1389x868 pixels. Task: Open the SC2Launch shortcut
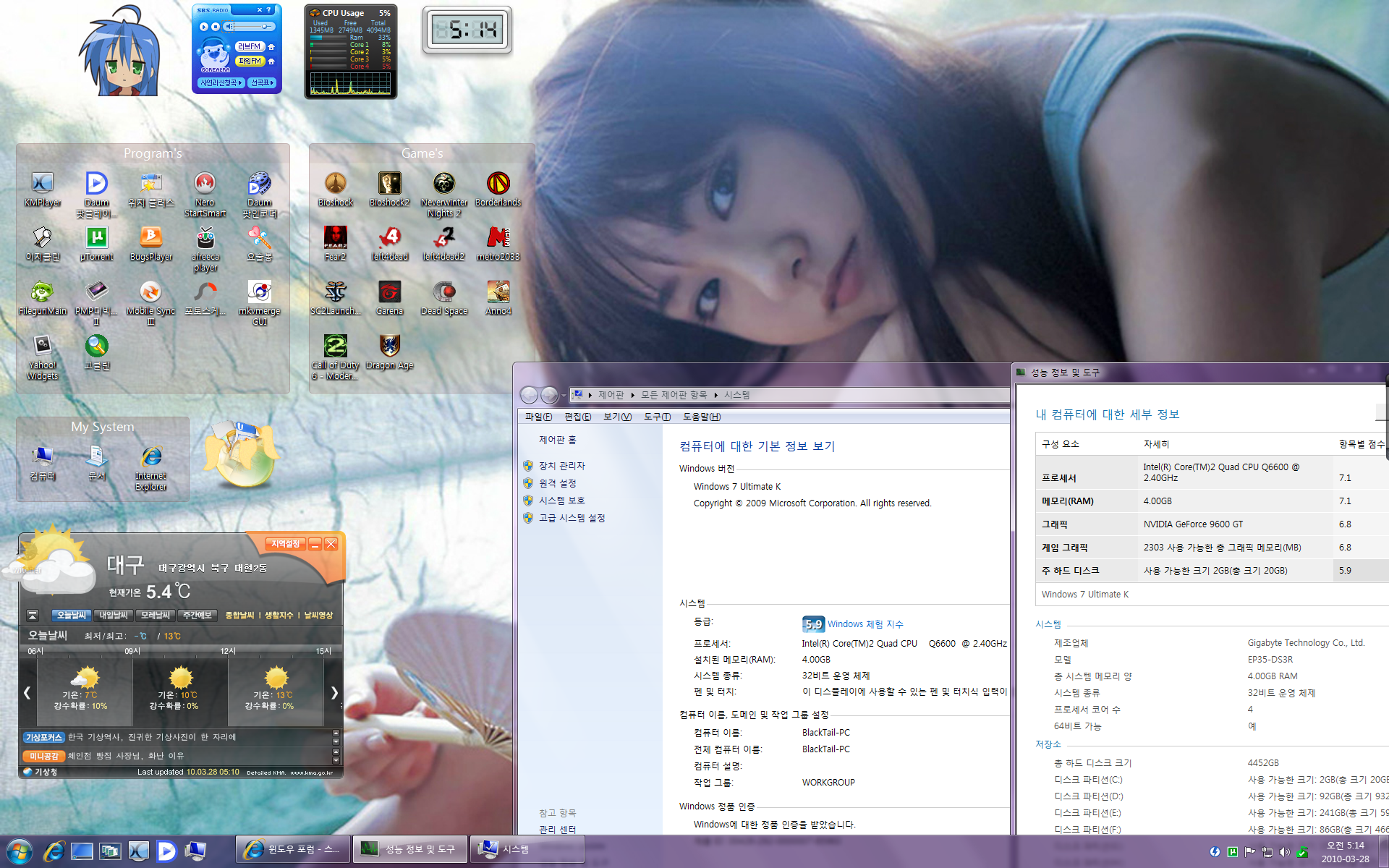tap(335, 298)
